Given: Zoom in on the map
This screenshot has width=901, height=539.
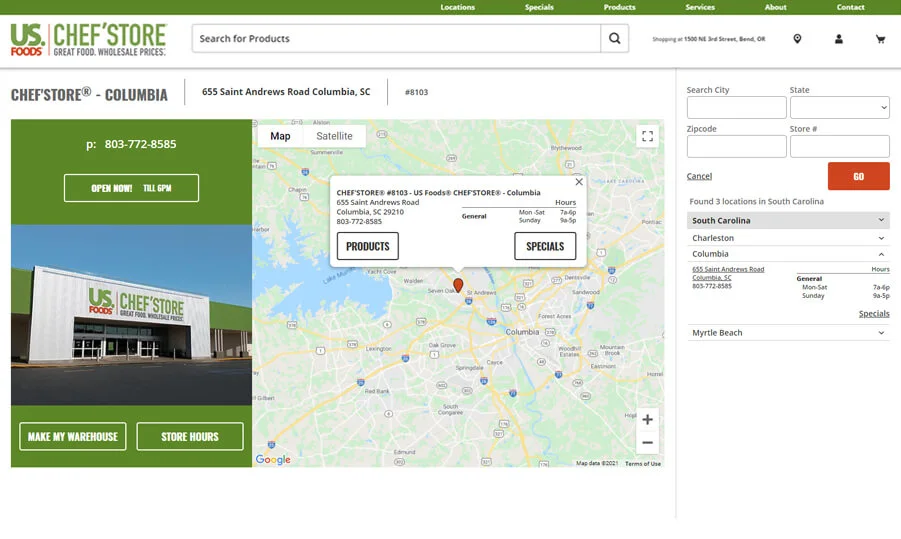Looking at the screenshot, I should point(647,420).
